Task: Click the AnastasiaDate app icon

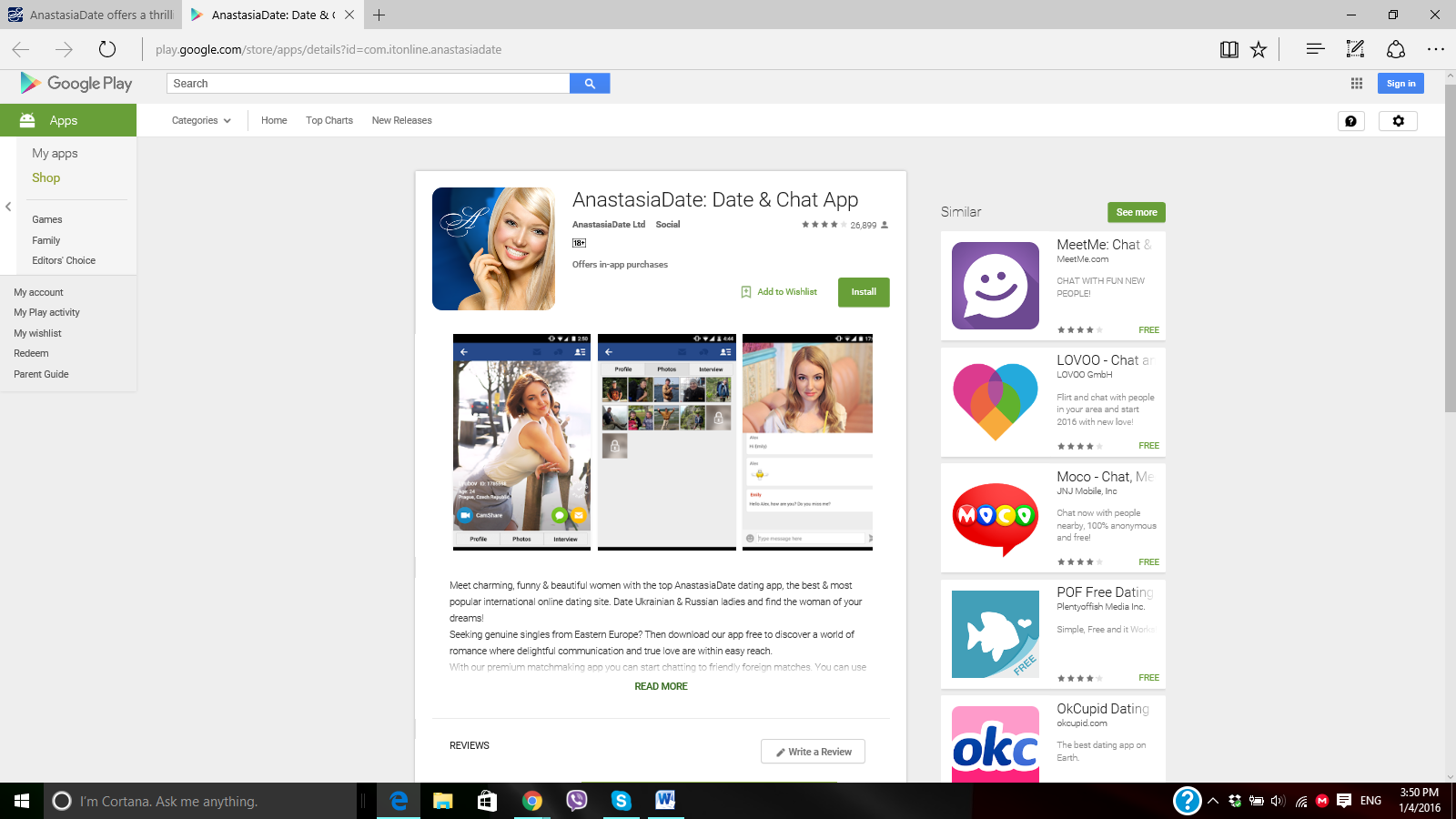Action: click(493, 248)
